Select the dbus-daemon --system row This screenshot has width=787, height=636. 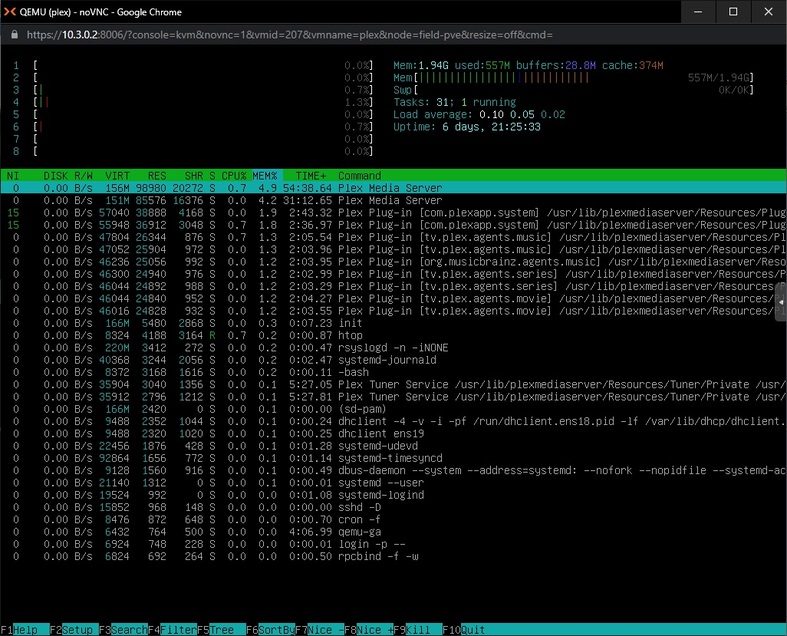click(x=394, y=471)
